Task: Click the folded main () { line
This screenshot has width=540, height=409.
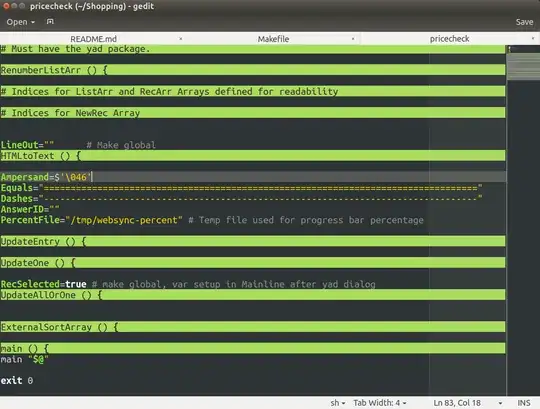Action: [253, 348]
